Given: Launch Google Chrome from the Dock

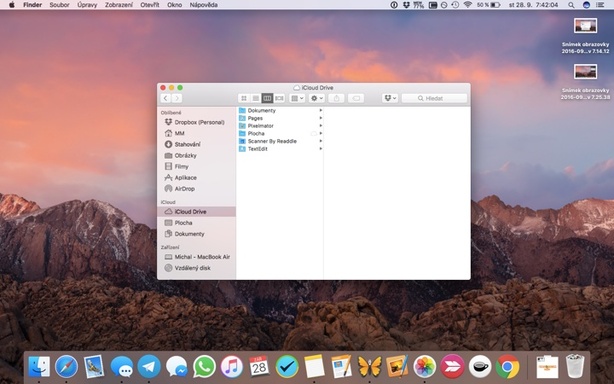Looking at the screenshot, I should point(507,367).
